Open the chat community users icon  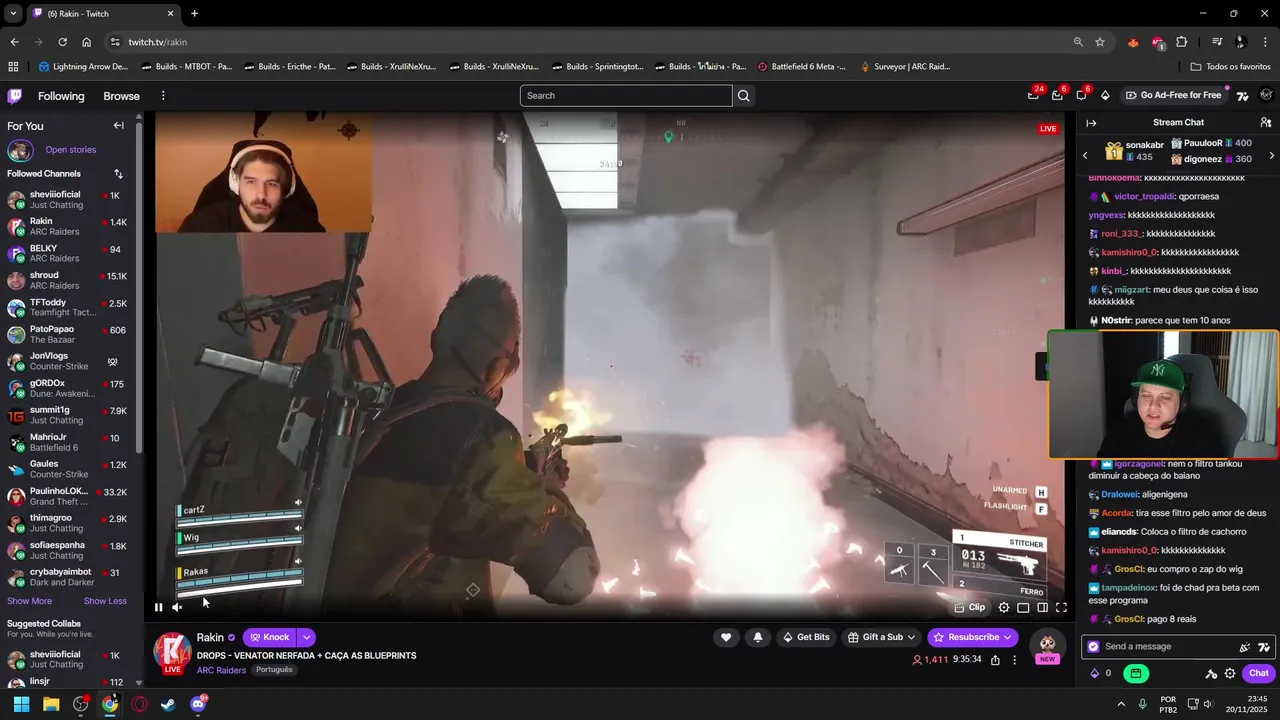[x=1265, y=123]
